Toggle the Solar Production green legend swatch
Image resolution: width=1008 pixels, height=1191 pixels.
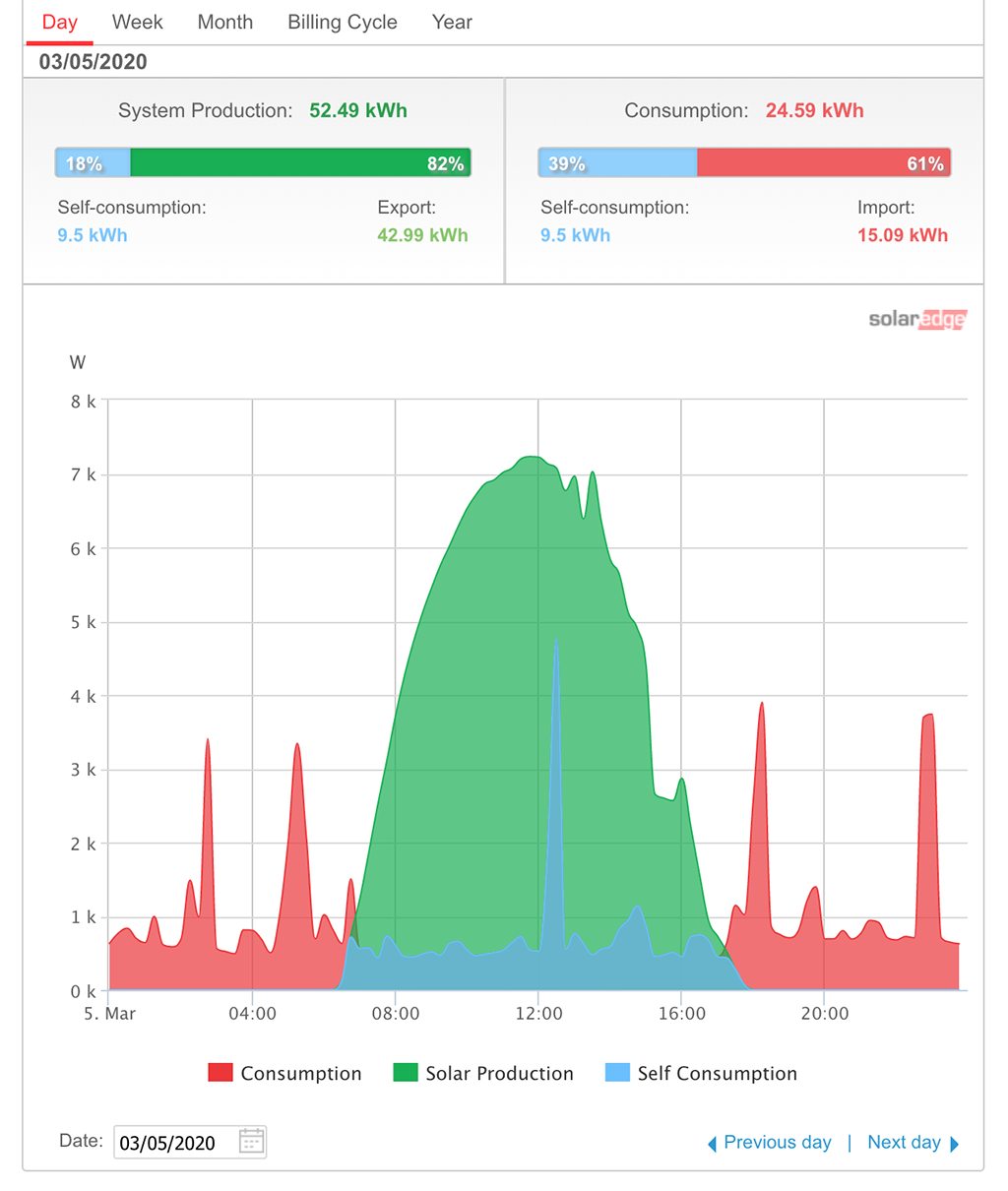(x=406, y=1073)
